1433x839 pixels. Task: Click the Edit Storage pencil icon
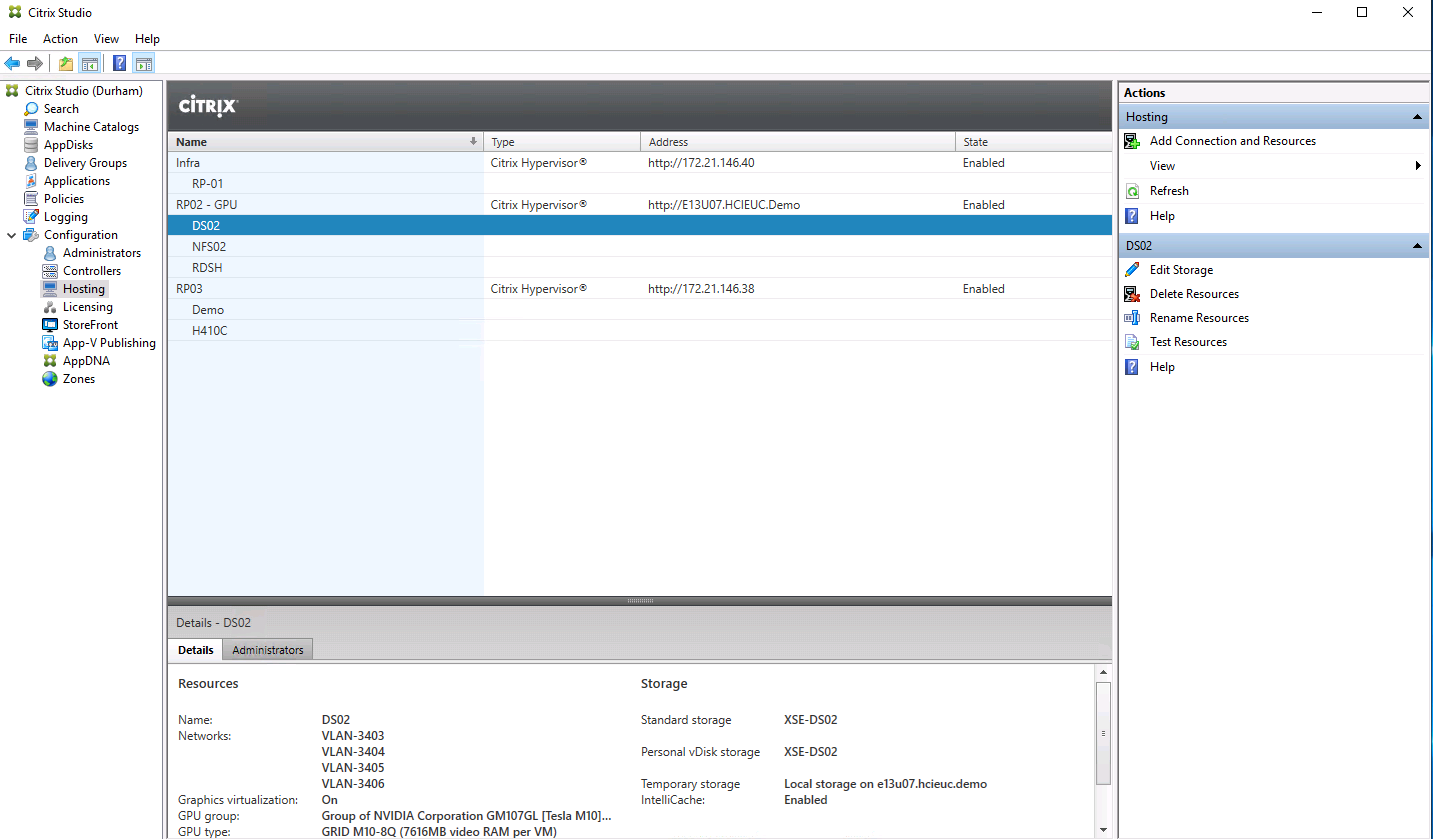[x=1132, y=270]
